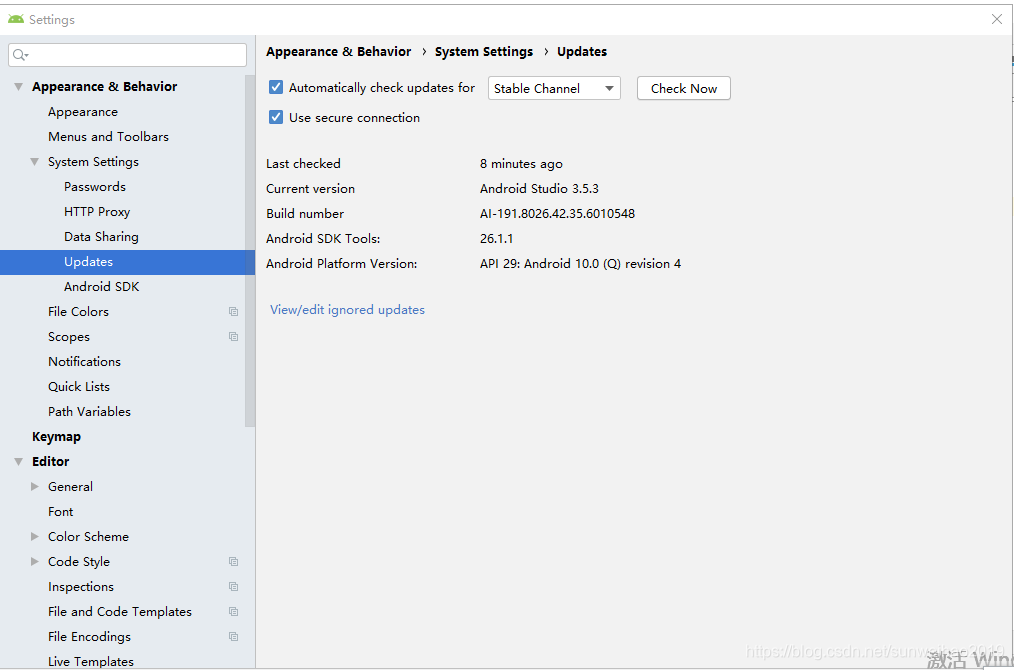
Task: Collapse the Editor section arrow
Action: click(19, 462)
